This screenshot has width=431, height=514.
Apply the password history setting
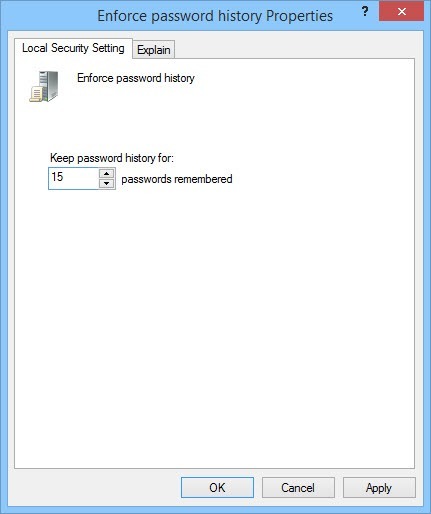tap(379, 488)
